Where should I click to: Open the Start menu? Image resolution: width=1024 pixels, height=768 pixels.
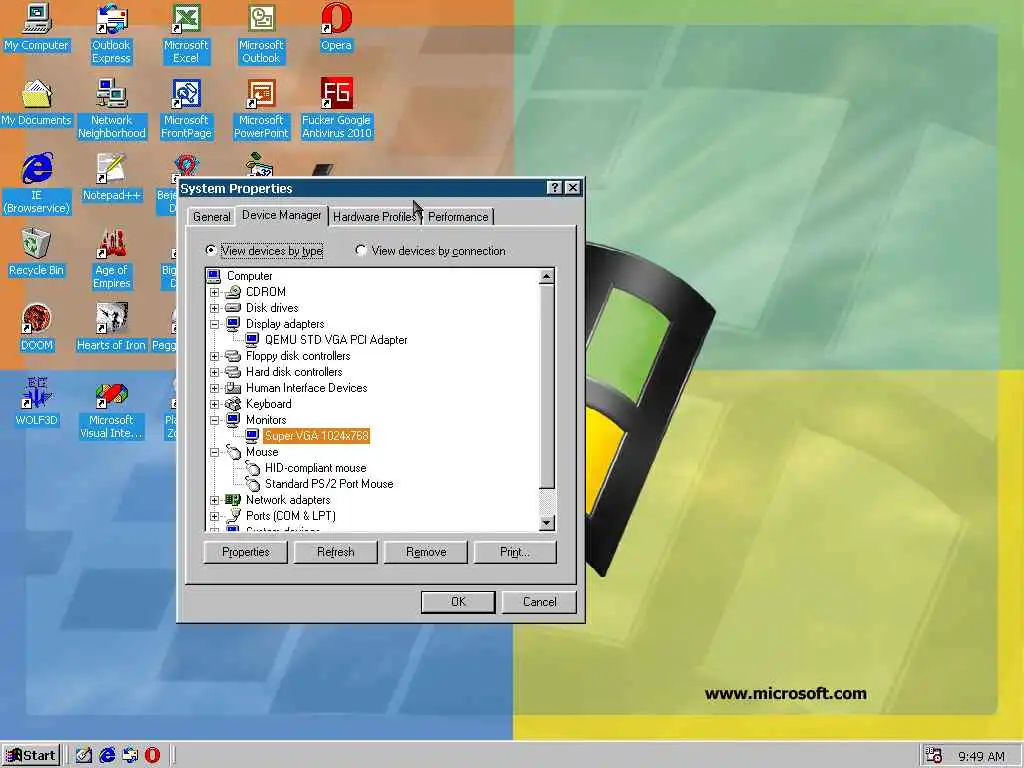(x=31, y=756)
